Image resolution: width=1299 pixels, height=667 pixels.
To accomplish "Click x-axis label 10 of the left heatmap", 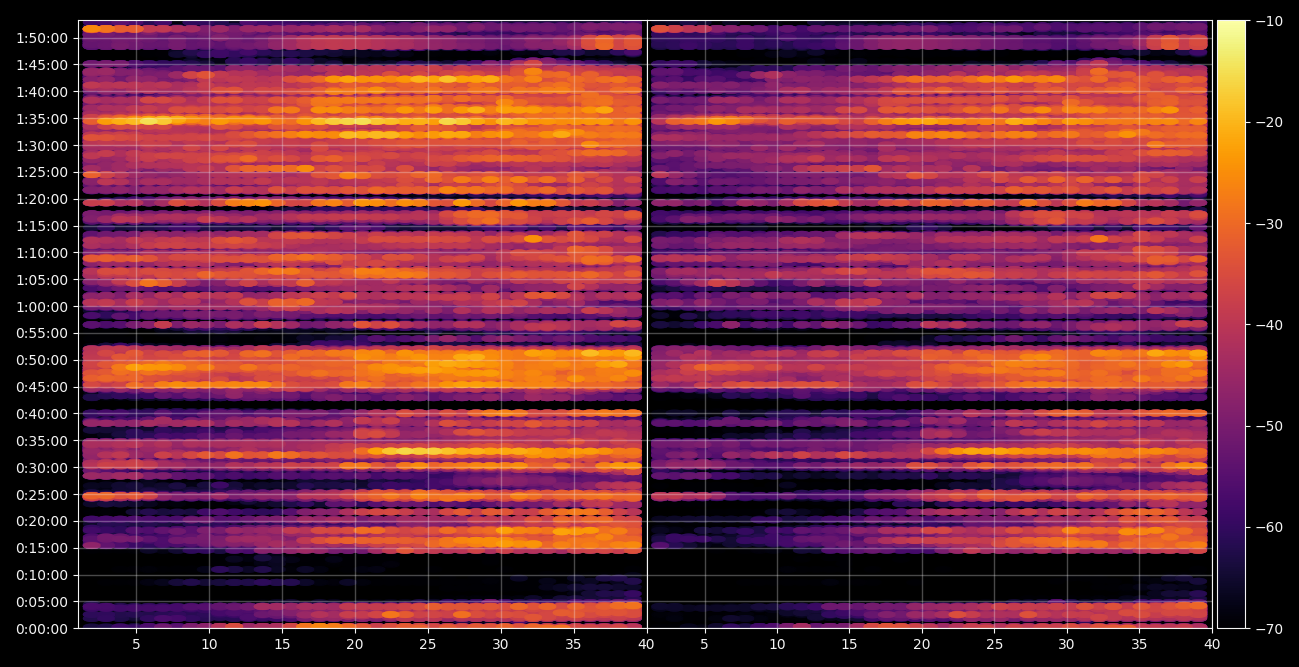I will (209, 645).
